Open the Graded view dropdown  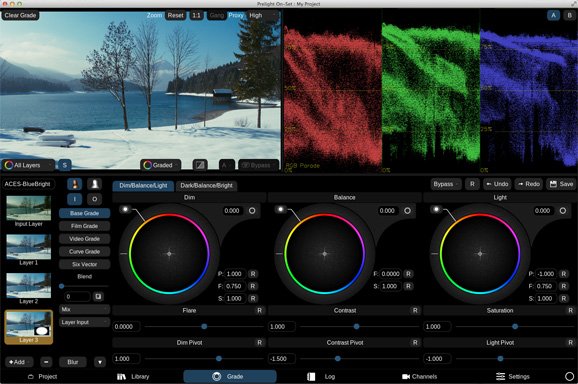161,165
